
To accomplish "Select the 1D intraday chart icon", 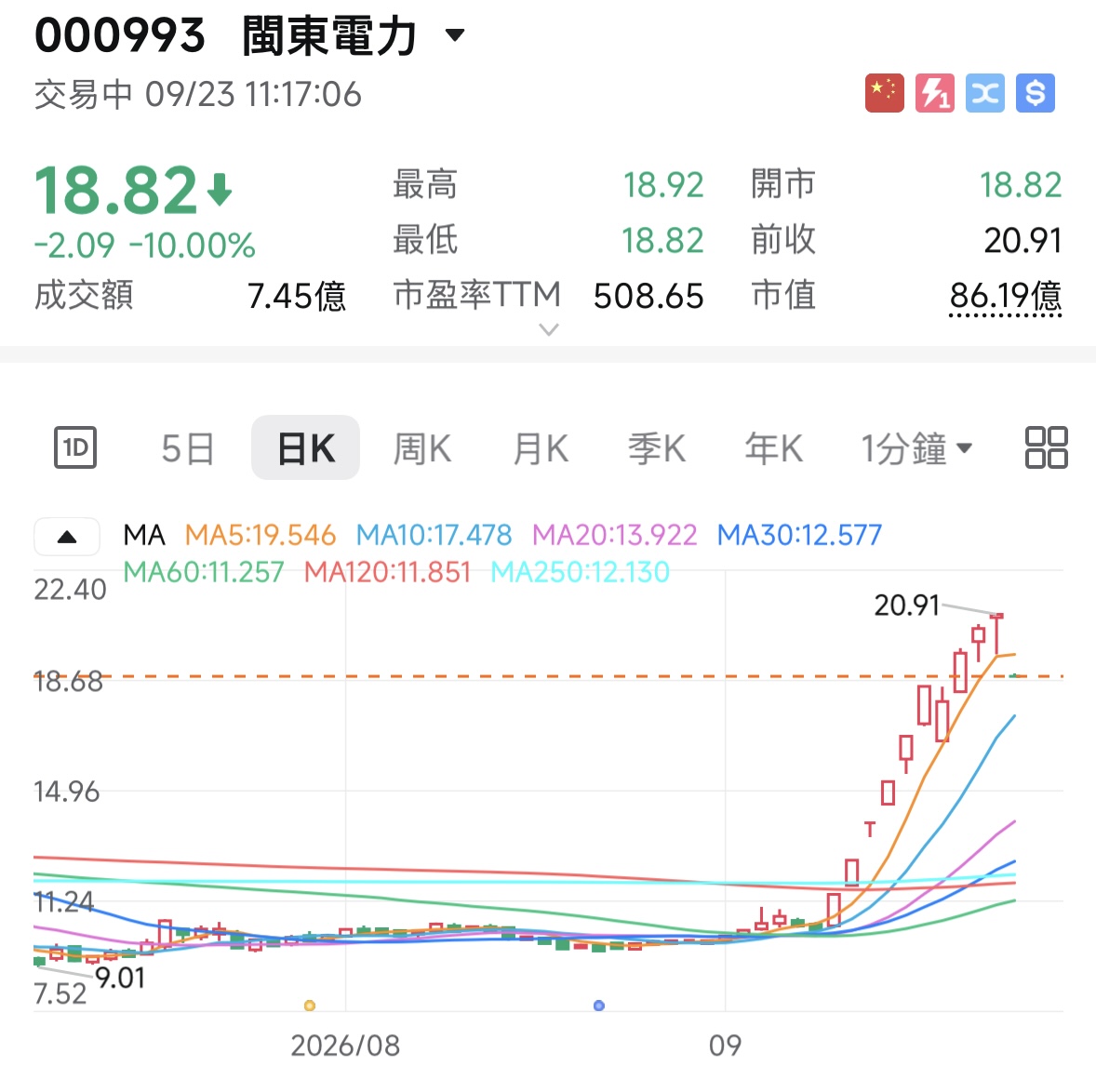I will coord(75,447).
